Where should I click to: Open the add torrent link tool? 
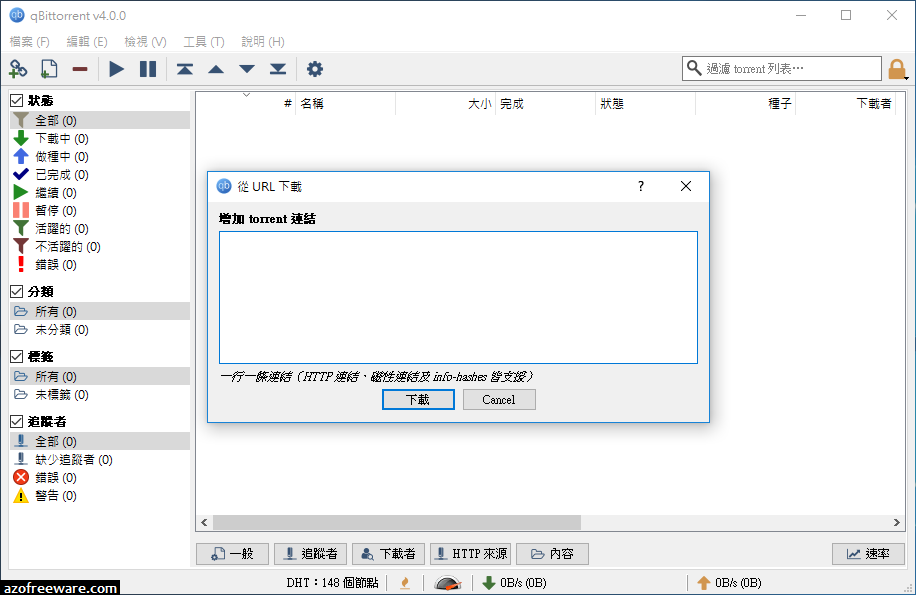click(18, 68)
